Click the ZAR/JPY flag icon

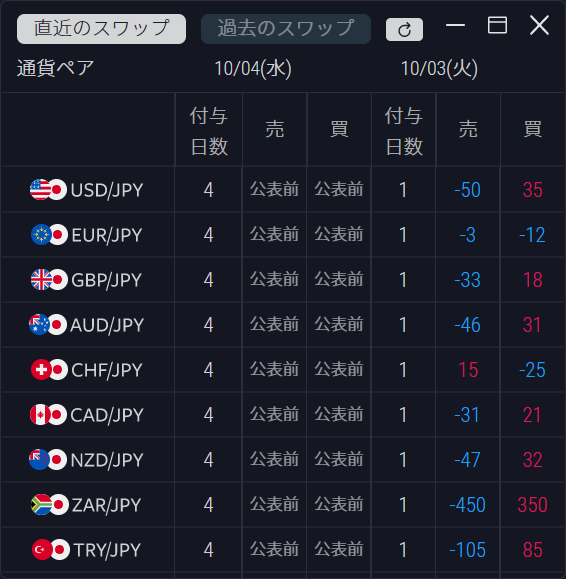(50, 505)
